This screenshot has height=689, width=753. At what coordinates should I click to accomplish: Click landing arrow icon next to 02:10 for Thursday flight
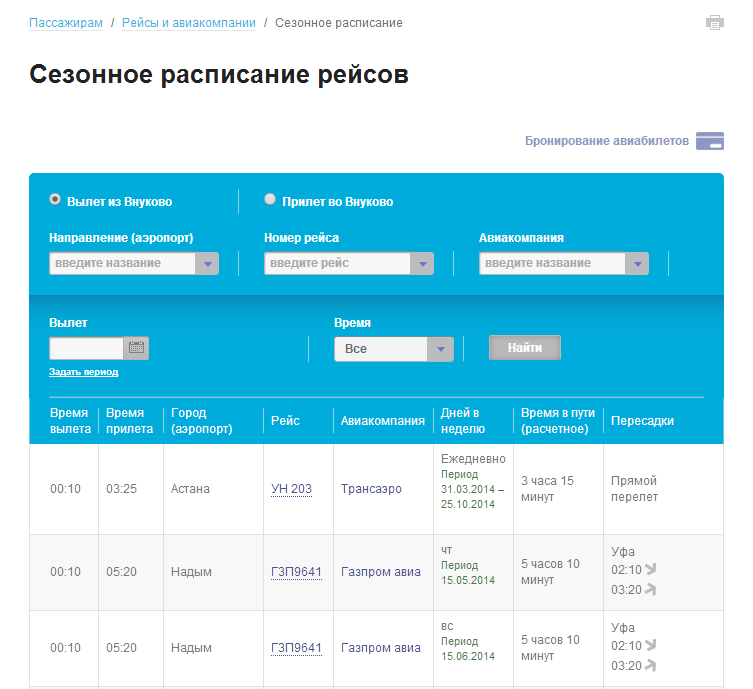pyautogui.click(x=651, y=570)
